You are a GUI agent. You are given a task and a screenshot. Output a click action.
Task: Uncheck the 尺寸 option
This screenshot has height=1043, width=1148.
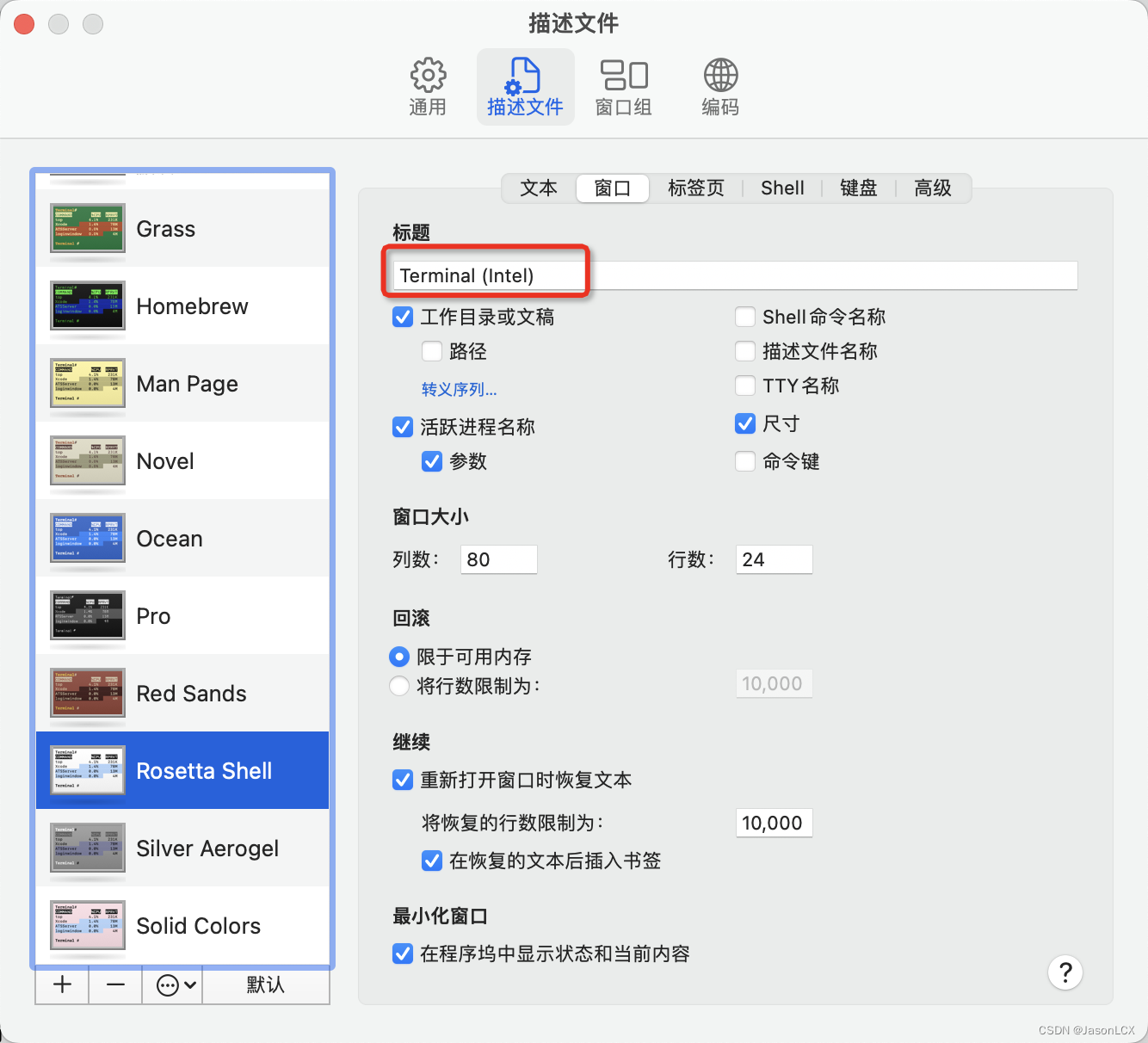pyautogui.click(x=744, y=423)
